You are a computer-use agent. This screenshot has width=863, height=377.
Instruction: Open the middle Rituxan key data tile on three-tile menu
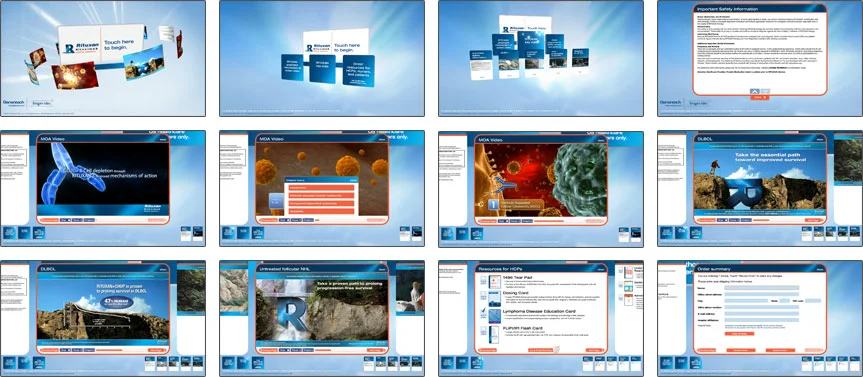[x=322, y=68]
